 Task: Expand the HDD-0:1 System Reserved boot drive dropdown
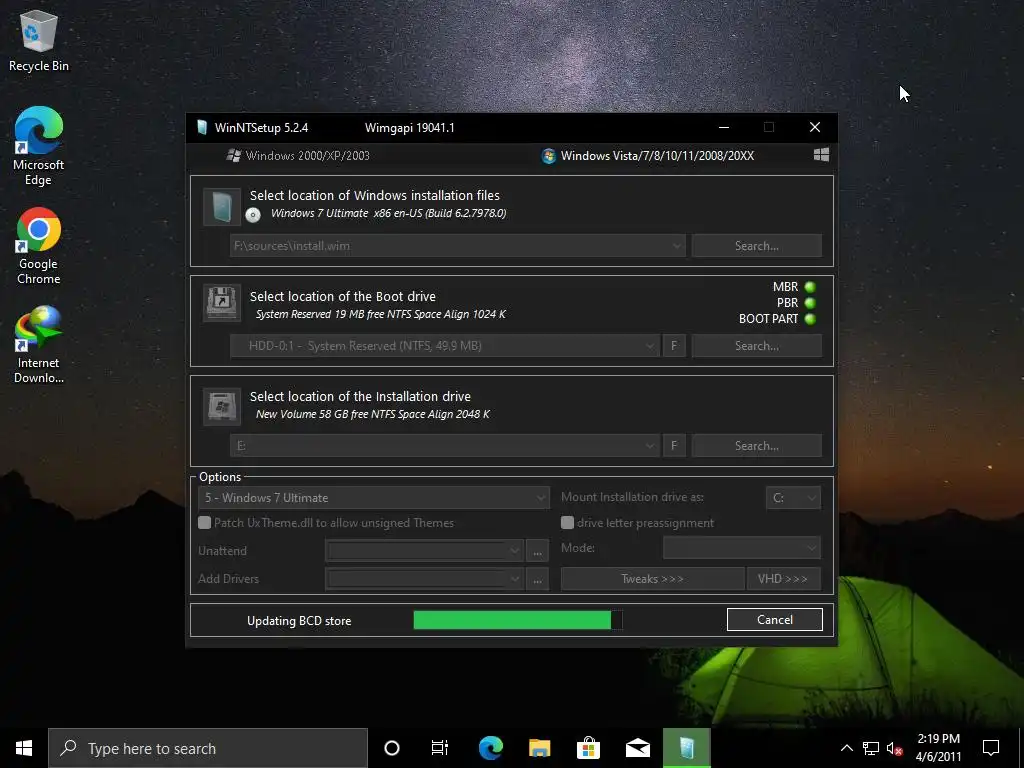tap(650, 346)
